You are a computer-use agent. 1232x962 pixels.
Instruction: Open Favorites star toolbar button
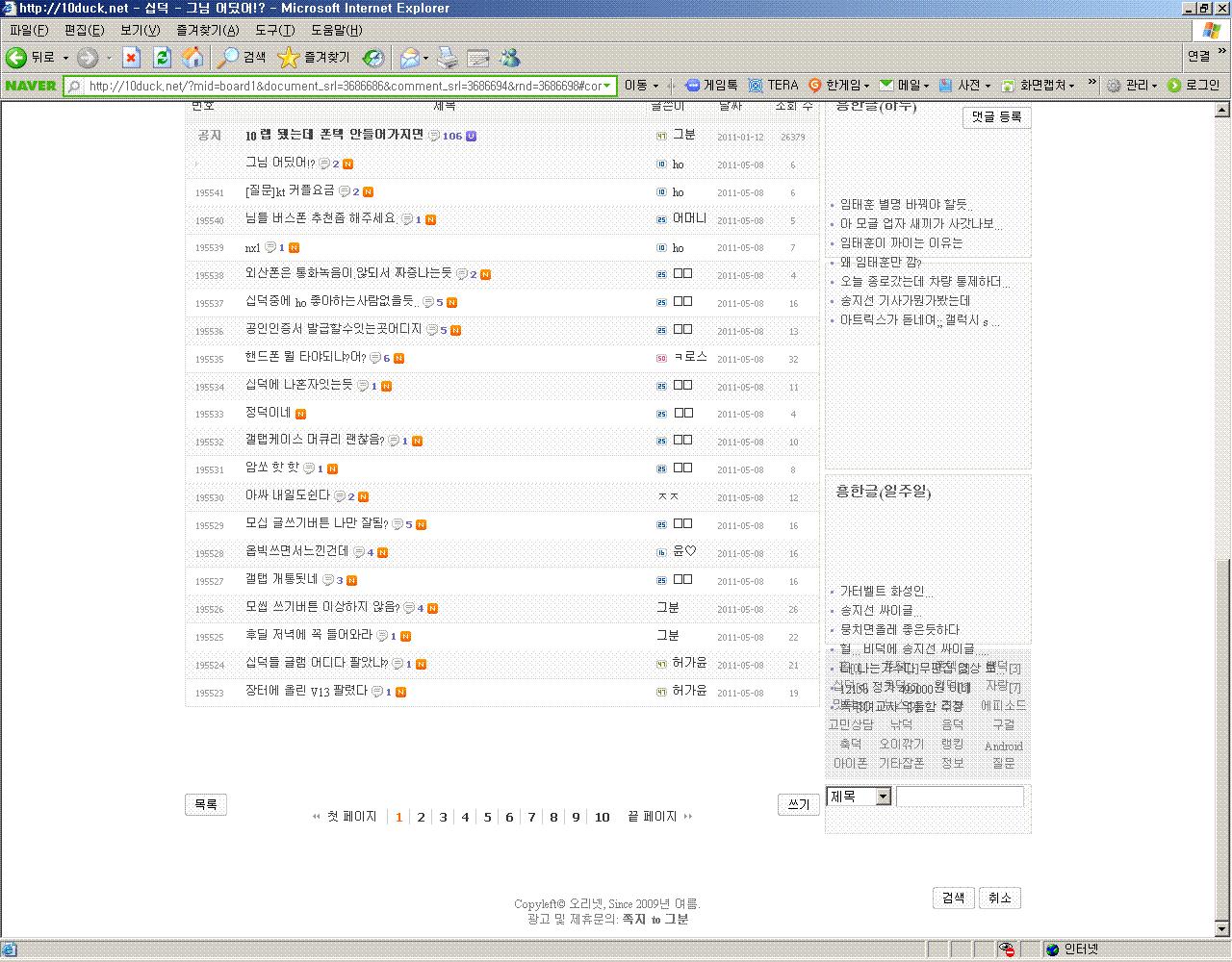click(314, 58)
